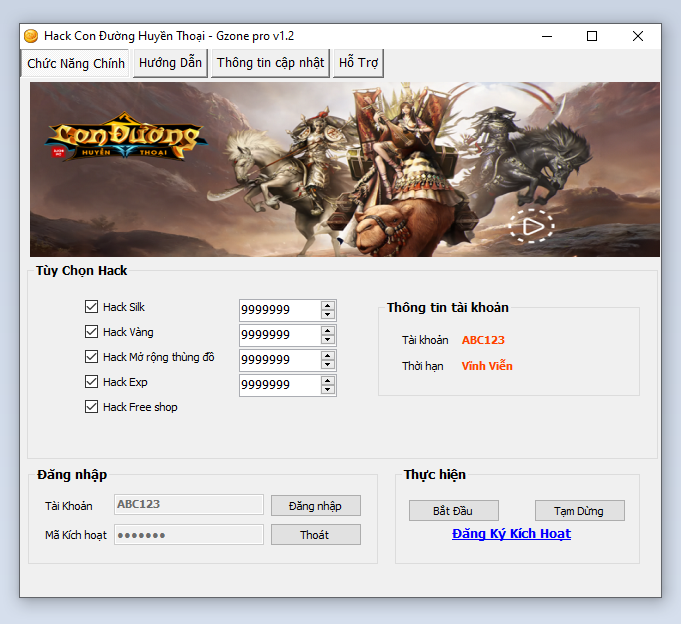
Task: Click the Tạm Dừng button
Action: (579, 511)
